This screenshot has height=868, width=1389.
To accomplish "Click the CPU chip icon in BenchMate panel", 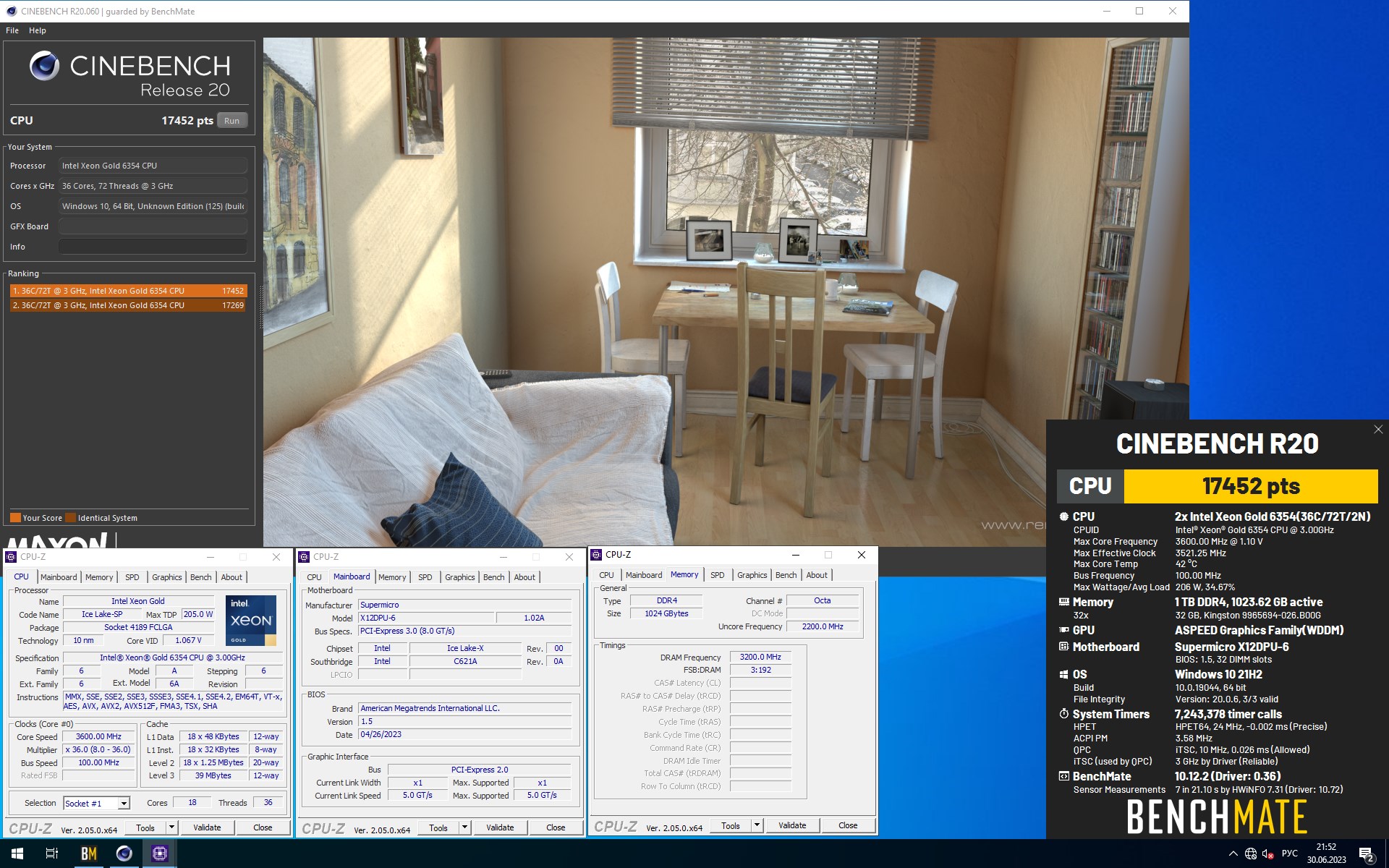I will pos(1063,516).
